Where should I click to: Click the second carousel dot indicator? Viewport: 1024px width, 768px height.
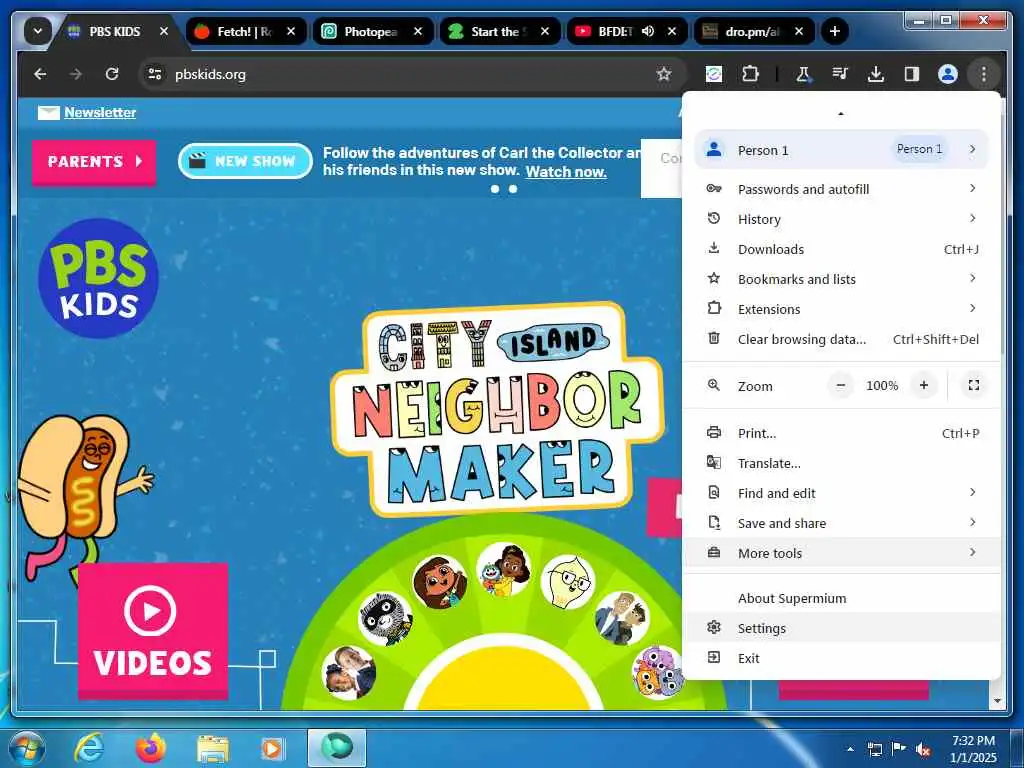[x=513, y=189]
